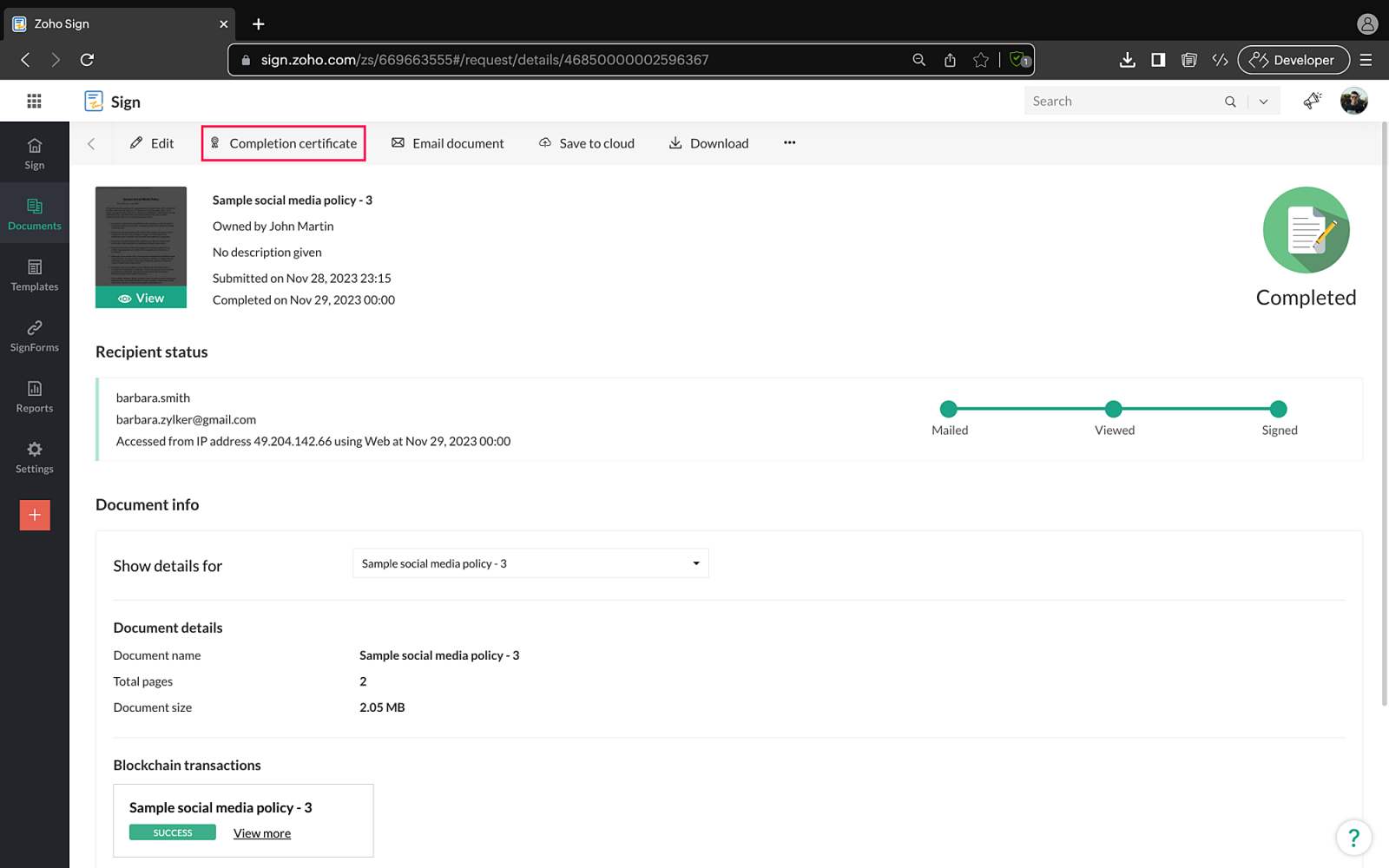
Task: Click the red plus create button
Action: pyautogui.click(x=35, y=515)
